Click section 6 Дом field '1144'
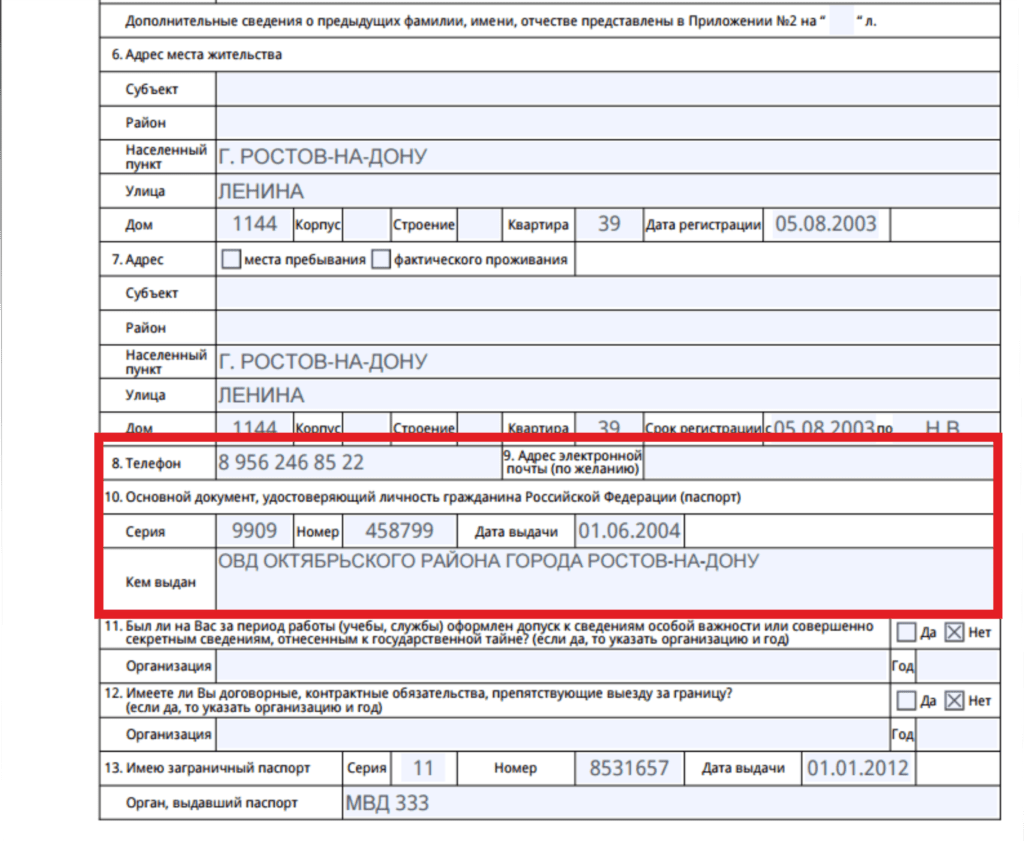Image resolution: width=1024 pixels, height=841 pixels. (x=255, y=225)
